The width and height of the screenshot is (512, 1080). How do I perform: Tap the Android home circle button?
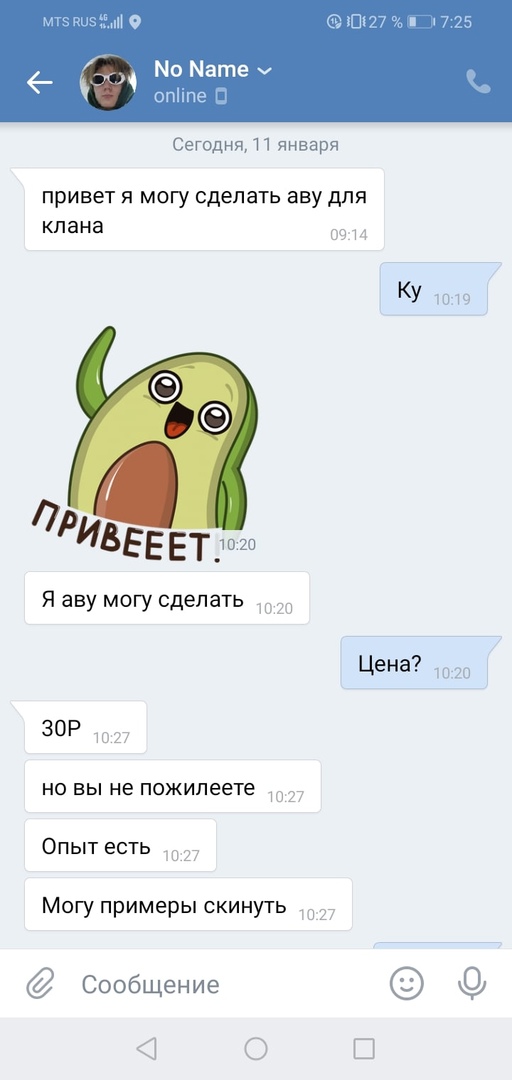256,1048
